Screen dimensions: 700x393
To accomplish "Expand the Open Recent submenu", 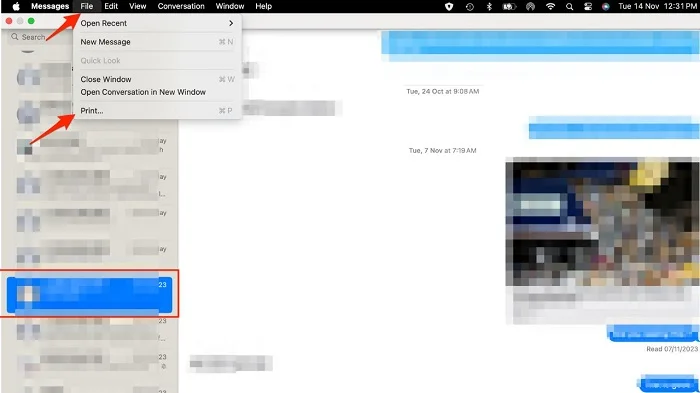I will pyautogui.click(x=157, y=23).
